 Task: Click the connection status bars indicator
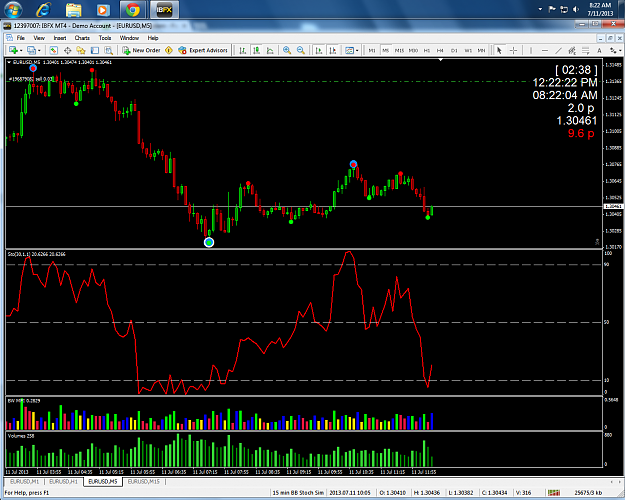coord(554,493)
